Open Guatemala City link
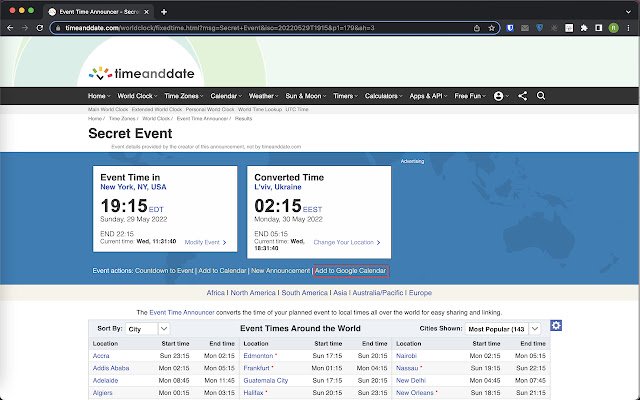This screenshot has height=400, width=640. 266,380
